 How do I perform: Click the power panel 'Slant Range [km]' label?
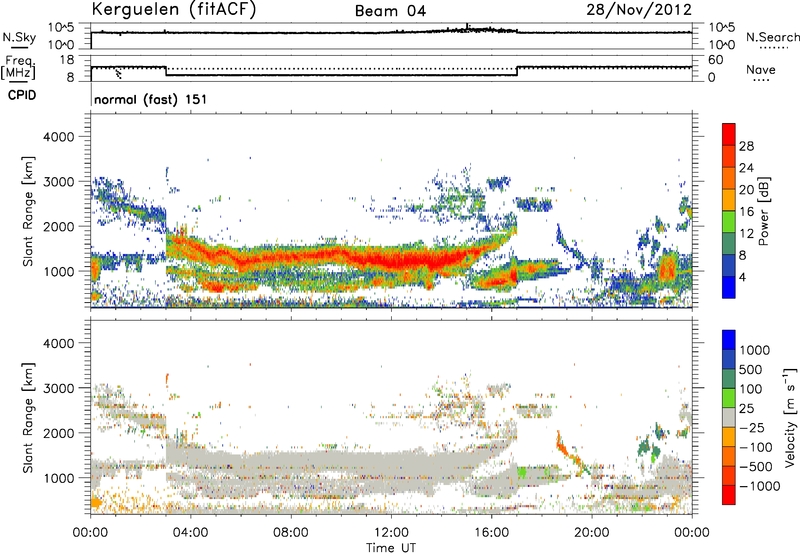(x=28, y=211)
